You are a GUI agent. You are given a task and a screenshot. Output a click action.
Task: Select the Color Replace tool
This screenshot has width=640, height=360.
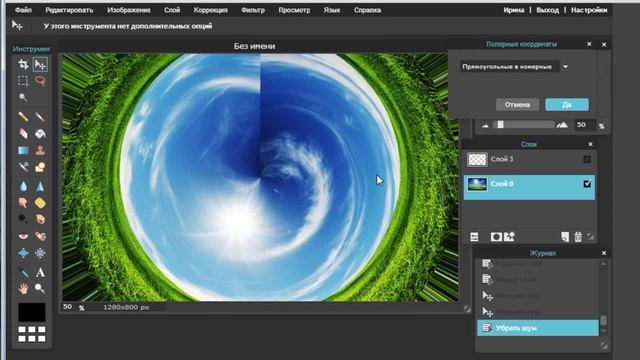pos(23,167)
